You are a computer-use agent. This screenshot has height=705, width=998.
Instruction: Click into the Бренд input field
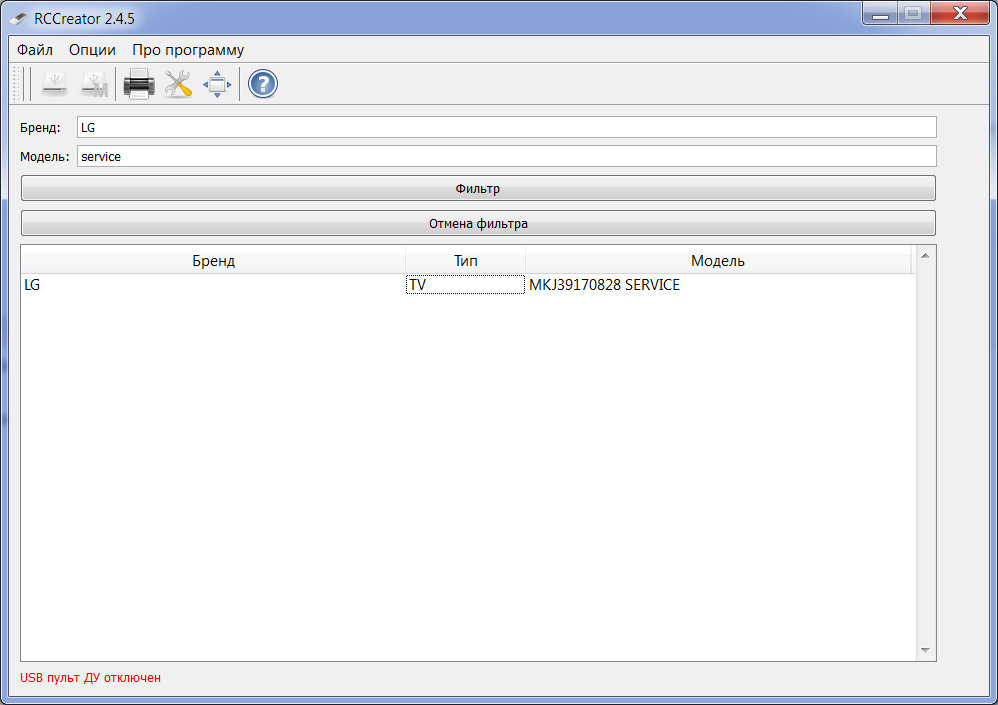click(506, 127)
